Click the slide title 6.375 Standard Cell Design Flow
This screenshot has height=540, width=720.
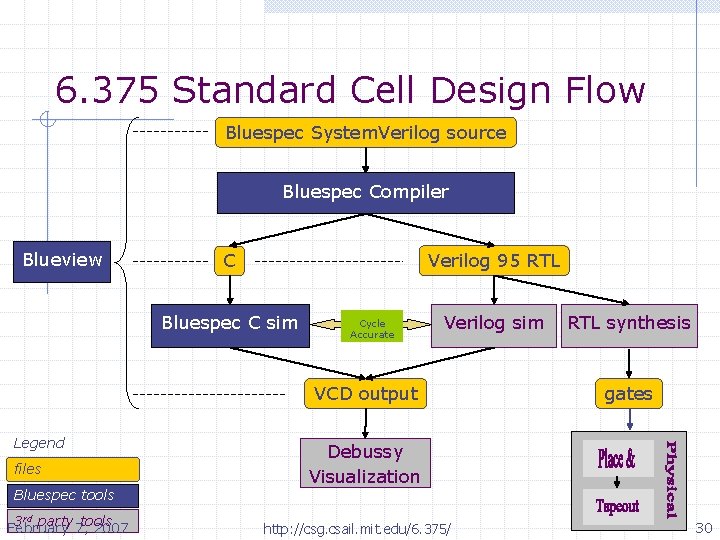350,90
